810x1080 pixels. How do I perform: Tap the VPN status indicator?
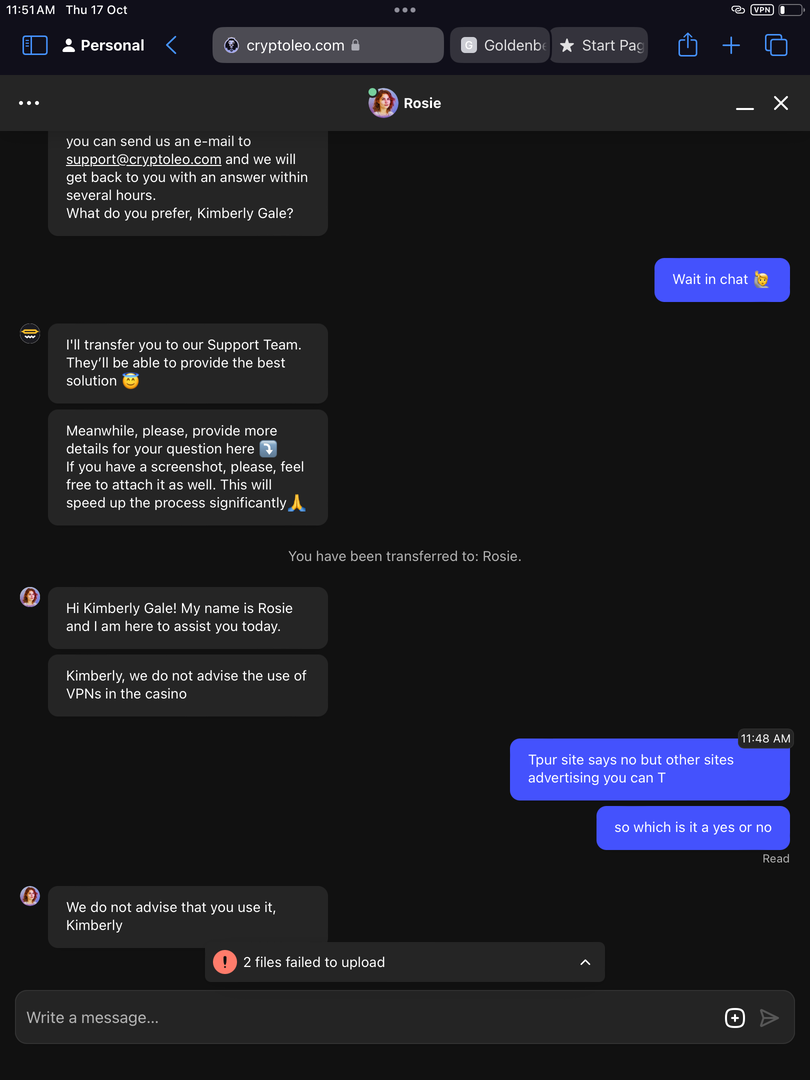tap(762, 10)
